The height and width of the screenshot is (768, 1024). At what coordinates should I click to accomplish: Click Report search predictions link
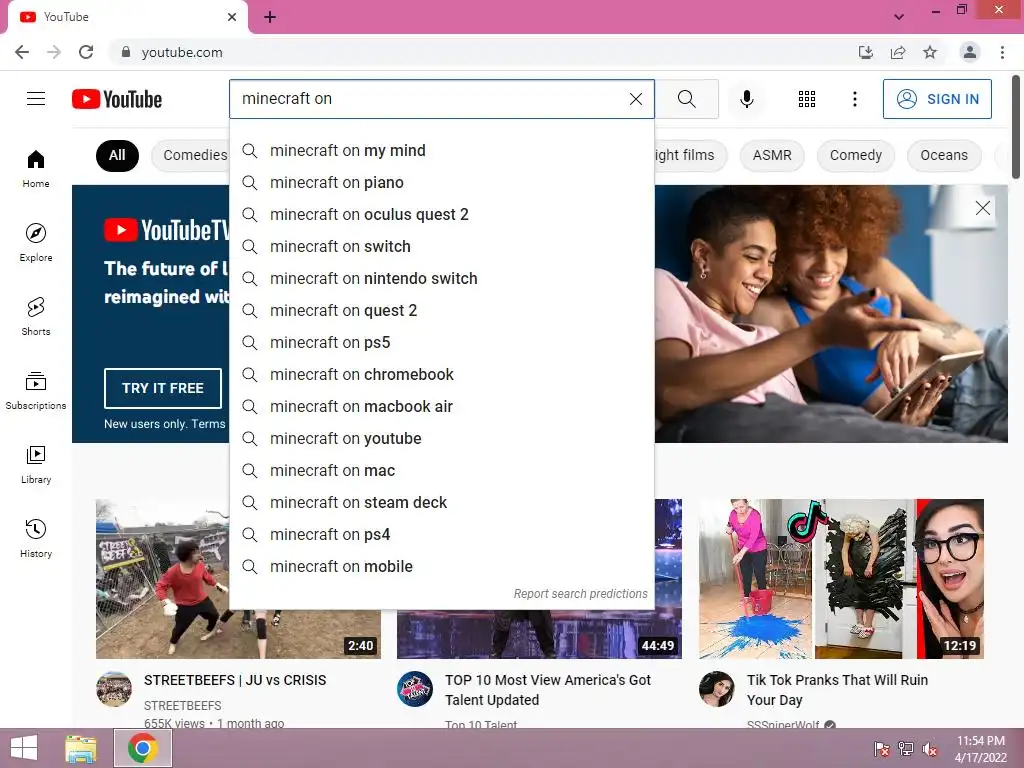click(580, 594)
